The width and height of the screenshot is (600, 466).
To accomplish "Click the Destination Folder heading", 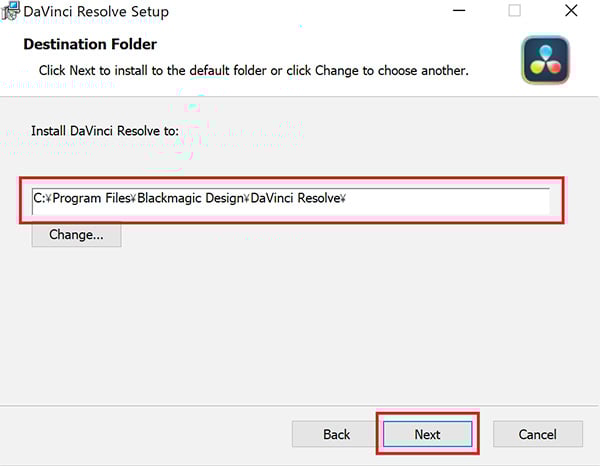I will (90, 44).
